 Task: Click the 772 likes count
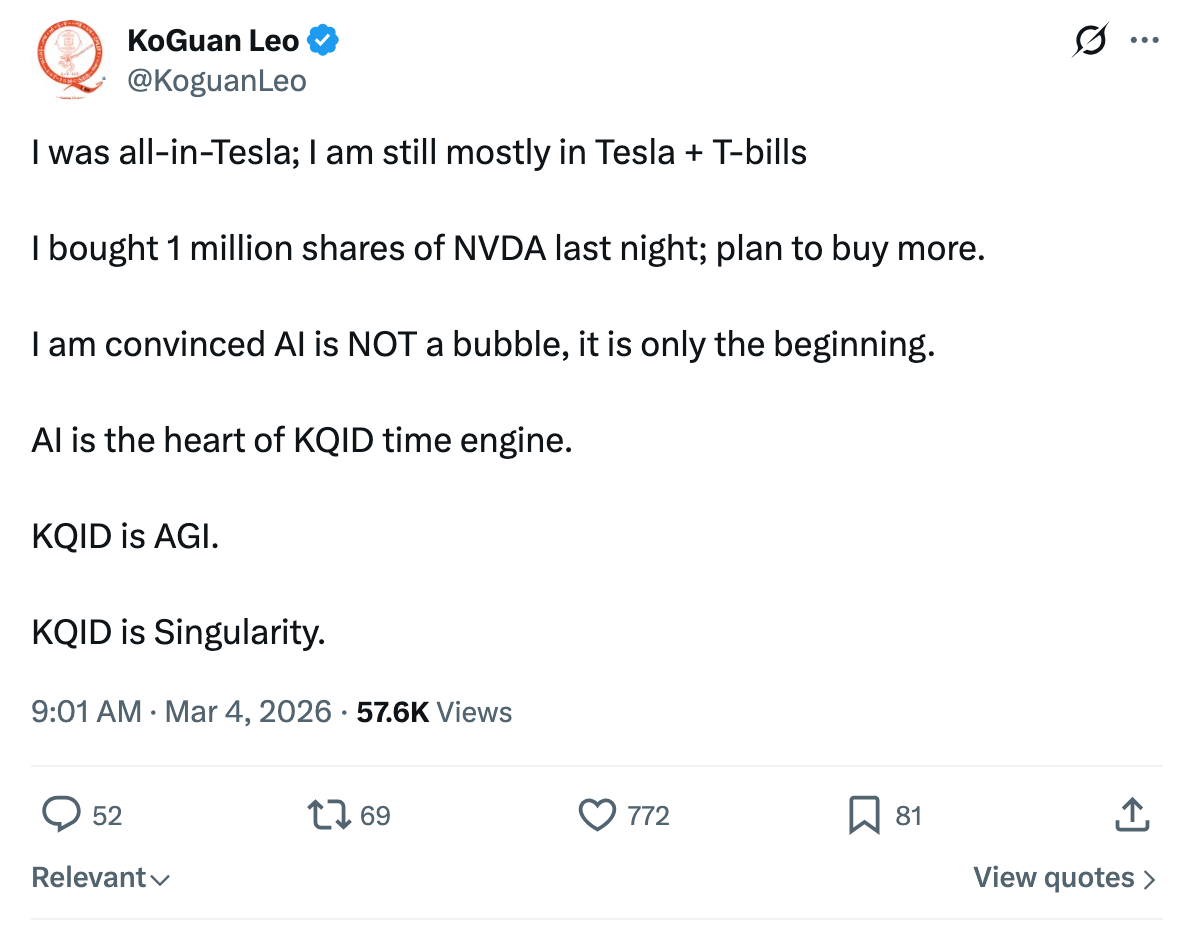click(648, 816)
